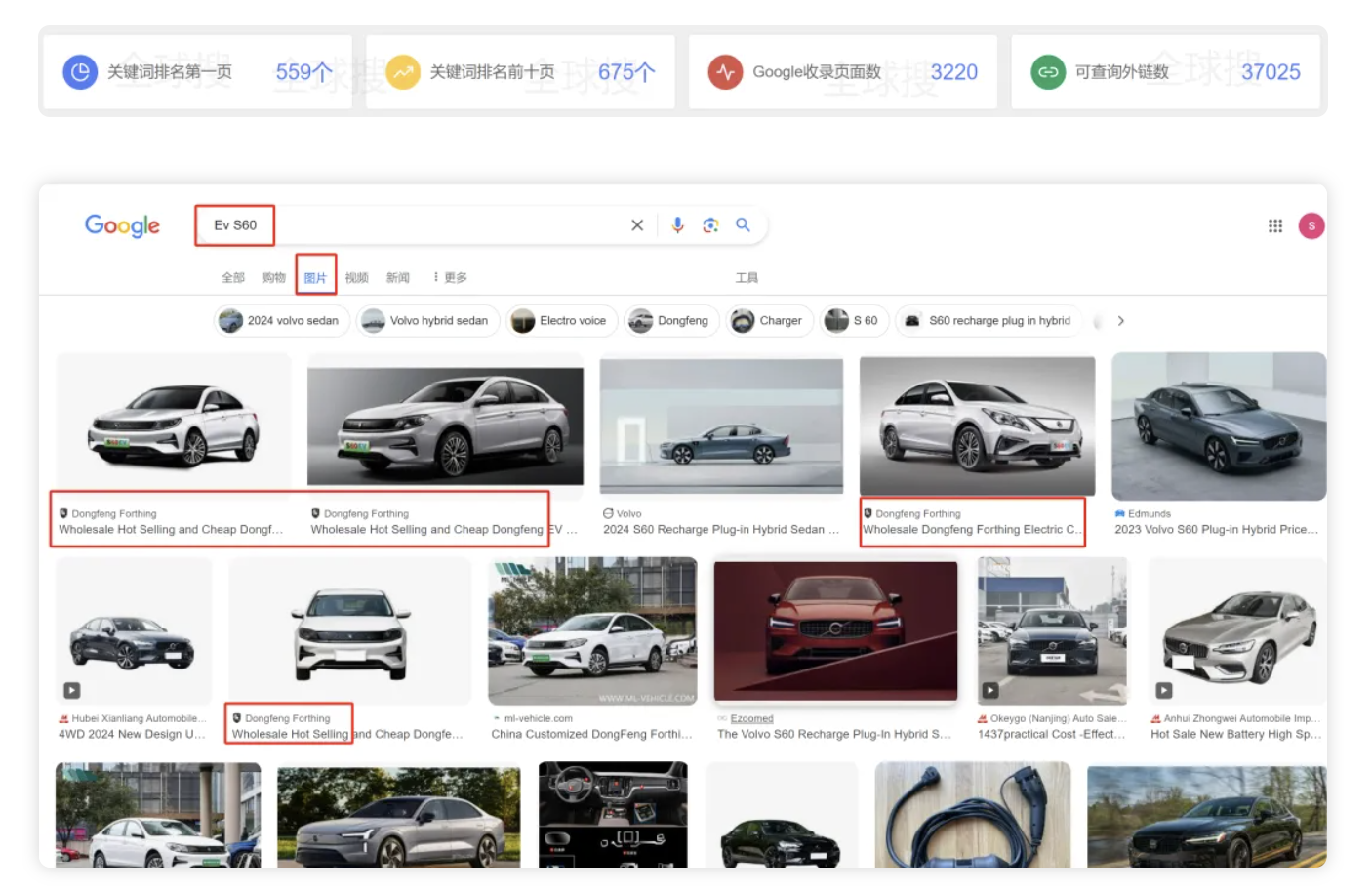Screen dimensions: 1372x892
Task: Click the video play badge on Okeygo image
Action: (x=990, y=690)
